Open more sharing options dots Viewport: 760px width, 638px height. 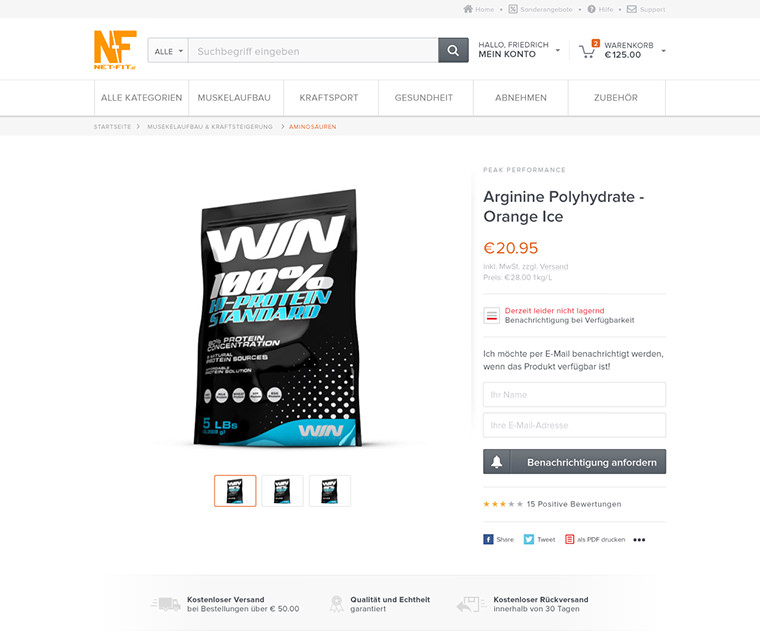(639, 540)
